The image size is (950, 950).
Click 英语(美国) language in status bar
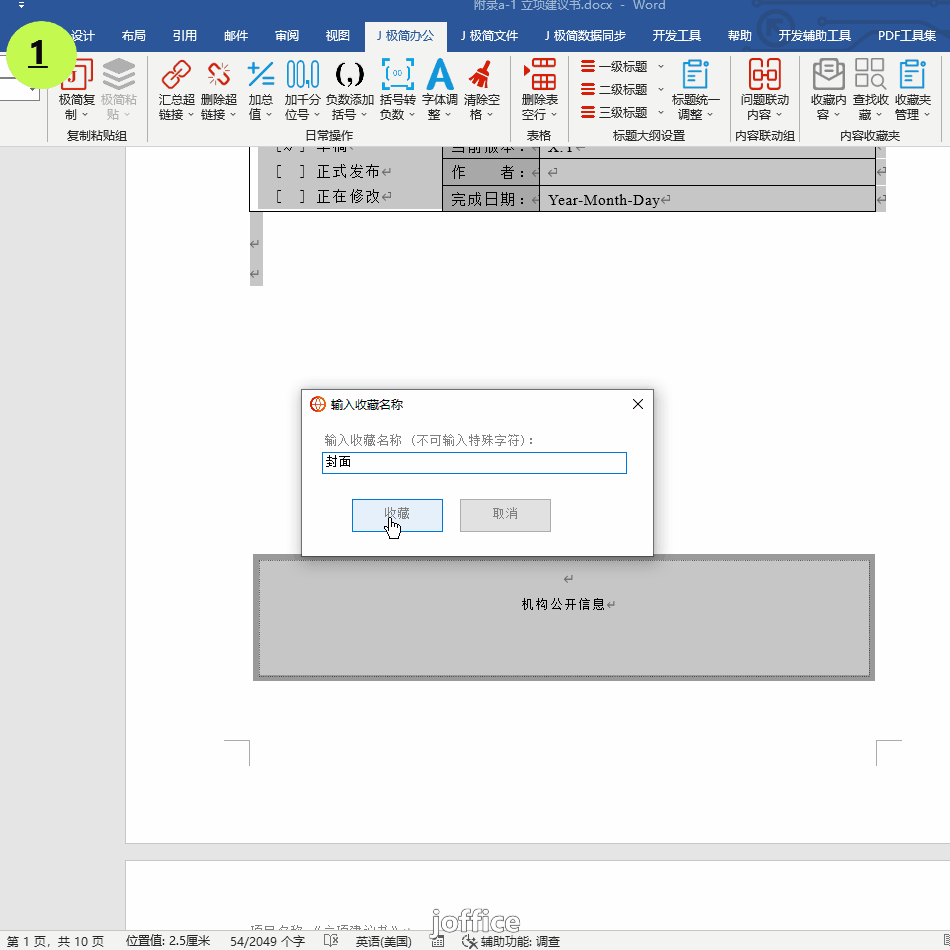point(383,941)
